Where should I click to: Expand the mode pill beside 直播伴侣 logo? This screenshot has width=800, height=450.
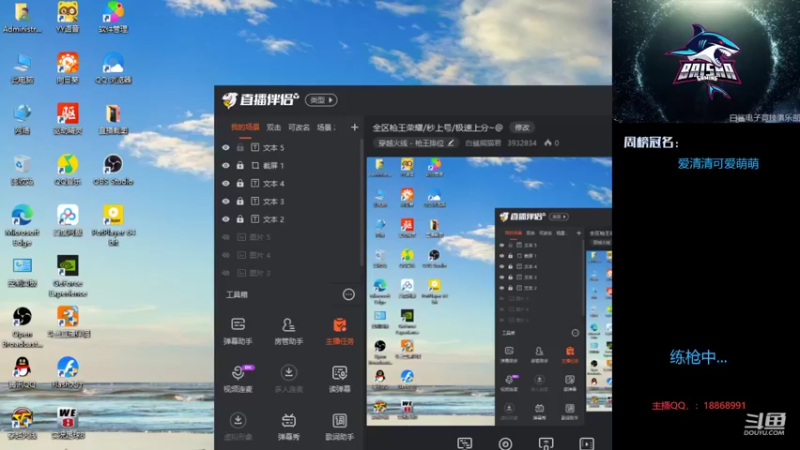click(x=321, y=100)
